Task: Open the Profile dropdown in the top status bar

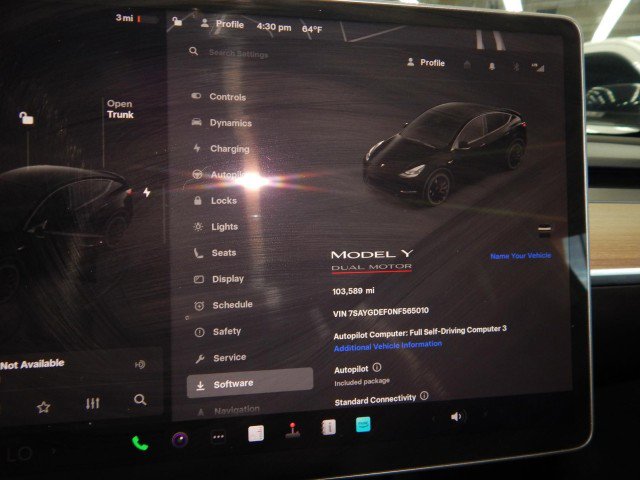Action: pos(222,24)
